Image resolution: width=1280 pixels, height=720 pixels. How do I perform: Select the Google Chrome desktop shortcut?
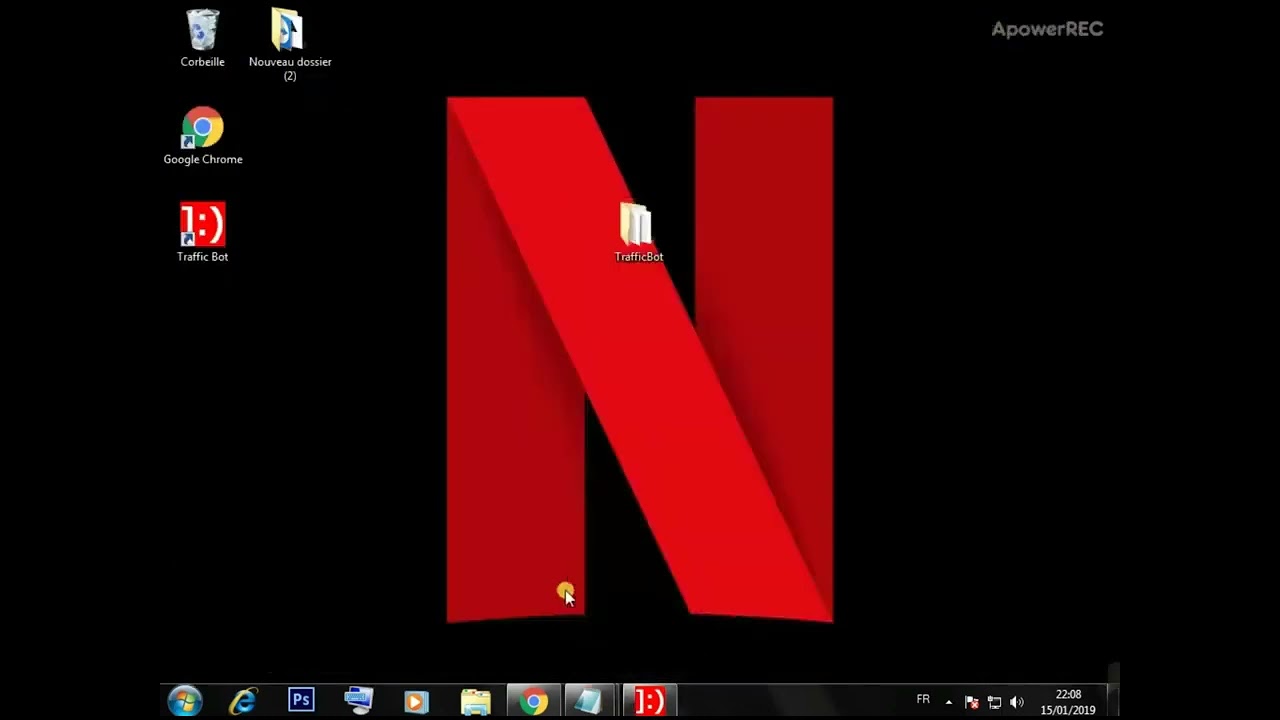click(203, 136)
